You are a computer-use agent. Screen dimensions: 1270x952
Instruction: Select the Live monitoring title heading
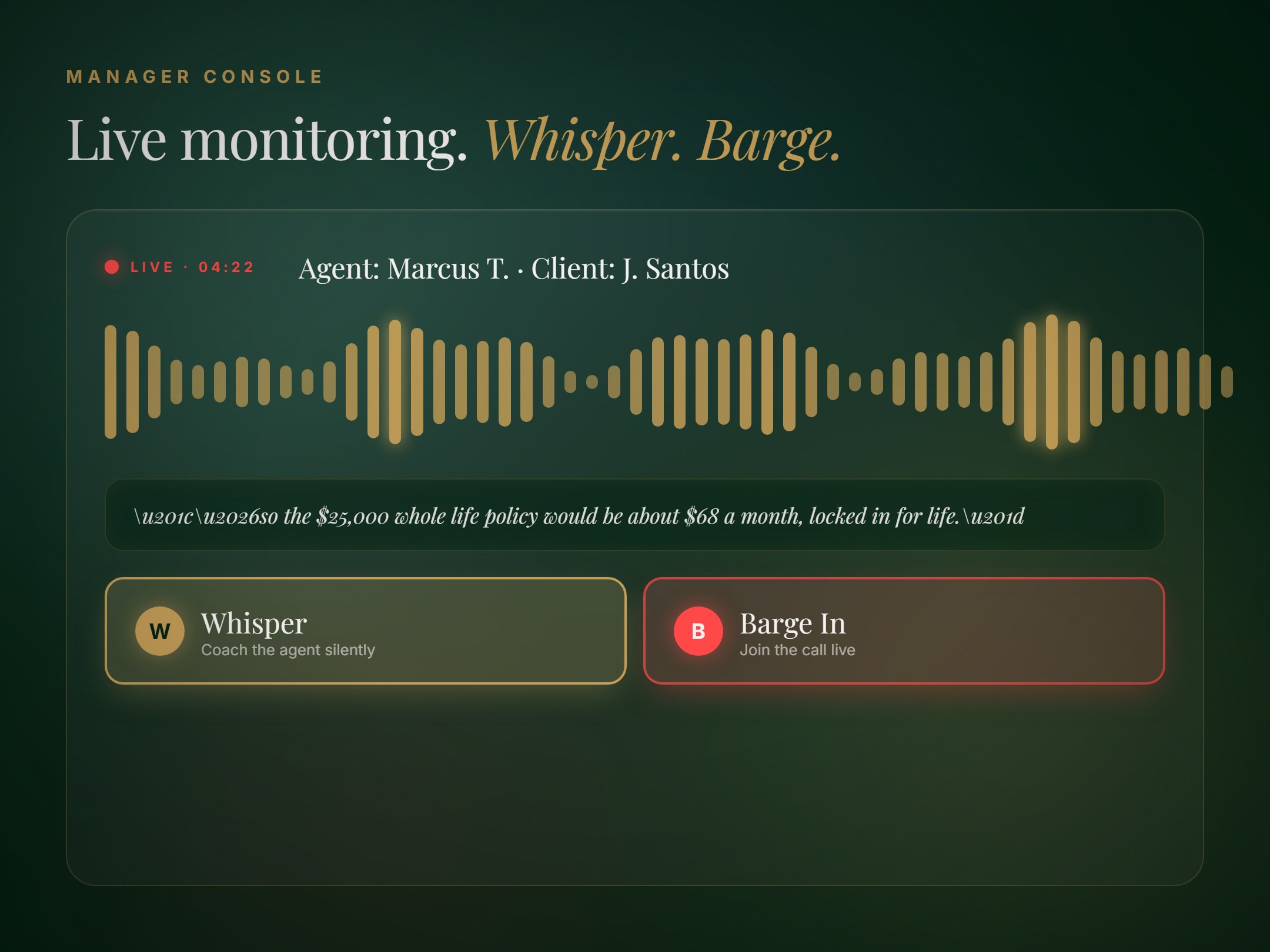[x=265, y=140]
